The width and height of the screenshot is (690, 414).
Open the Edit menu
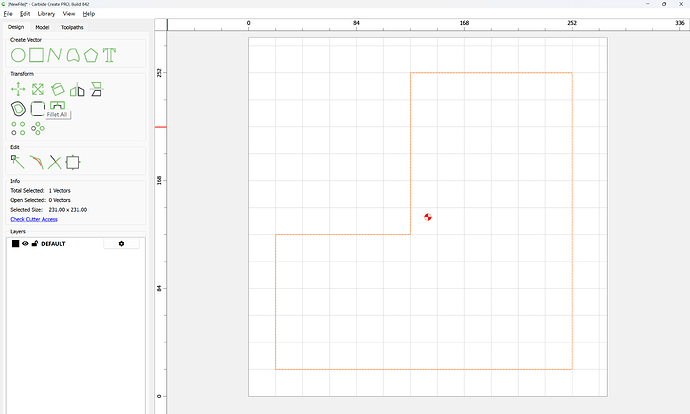tap(25, 14)
